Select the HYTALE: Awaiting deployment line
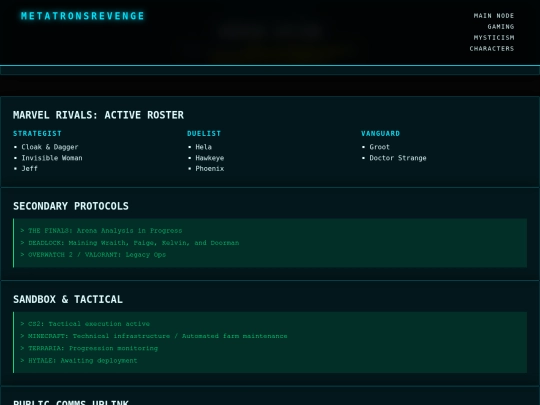The height and width of the screenshot is (405, 540). click(79, 361)
